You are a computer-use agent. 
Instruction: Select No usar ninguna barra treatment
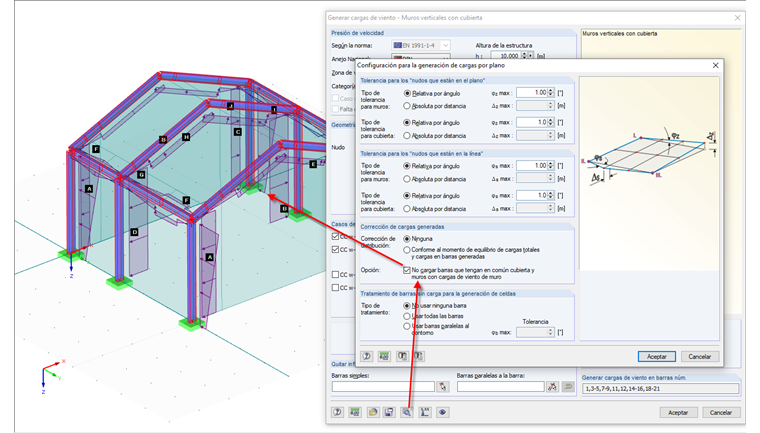(407, 306)
